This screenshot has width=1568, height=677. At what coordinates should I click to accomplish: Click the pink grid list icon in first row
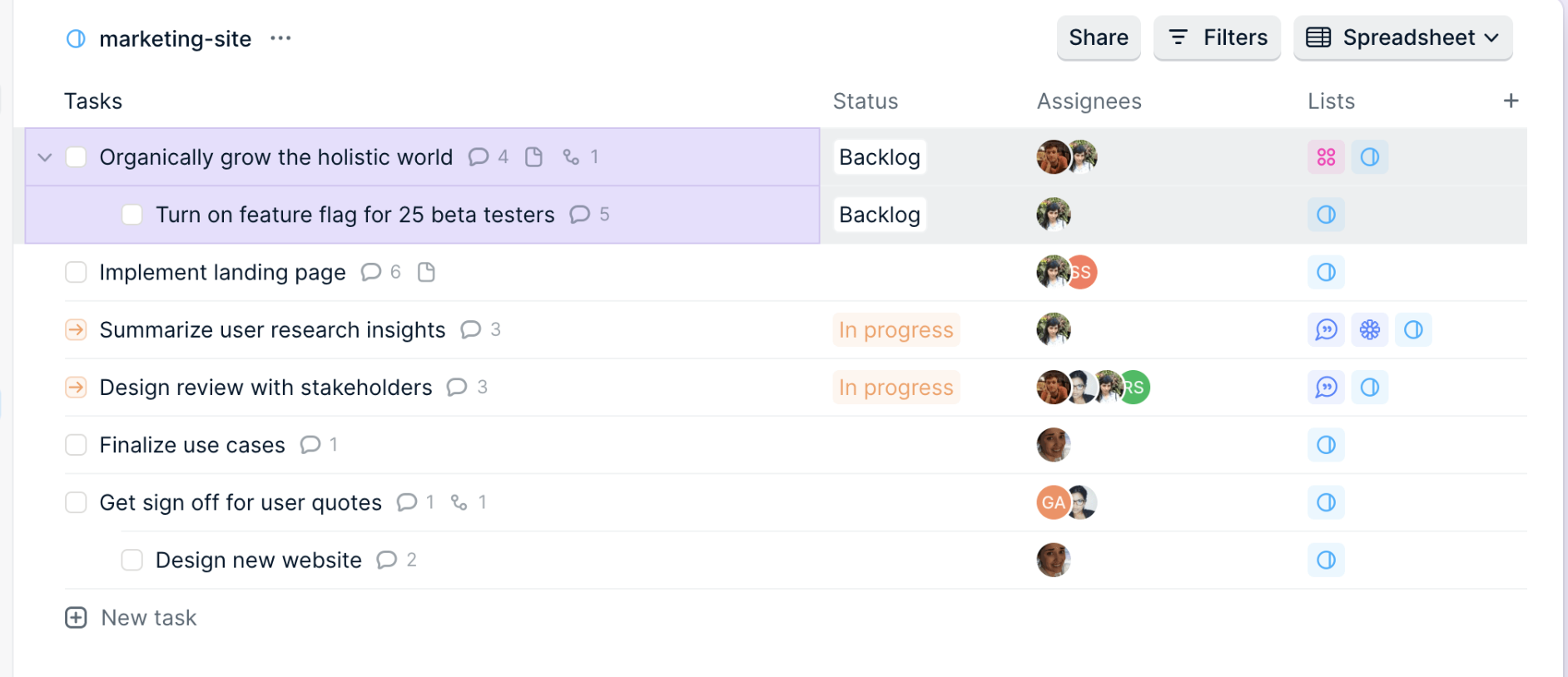pos(1326,157)
